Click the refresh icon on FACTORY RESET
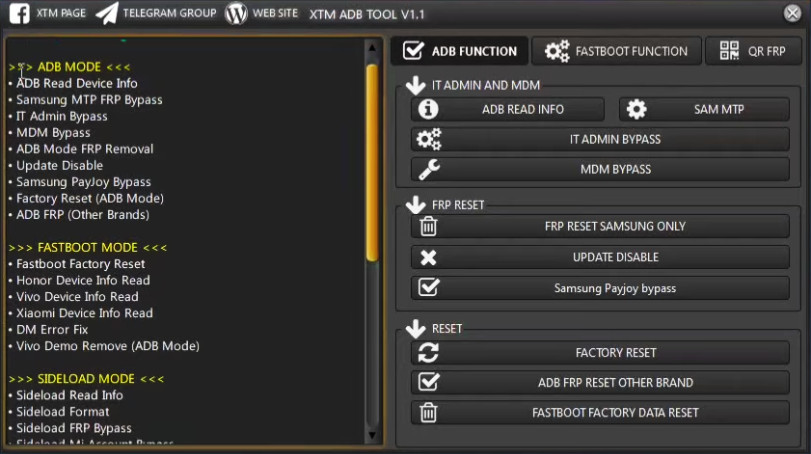 pyautogui.click(x=428, y=353)
